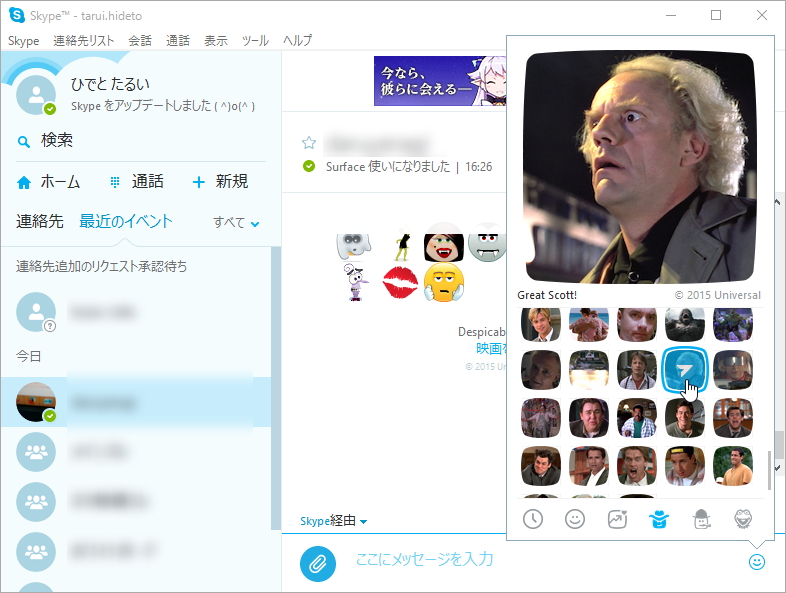Open the 会話 menu
Viewport: 786px width, 593px height.
[140, 41]
